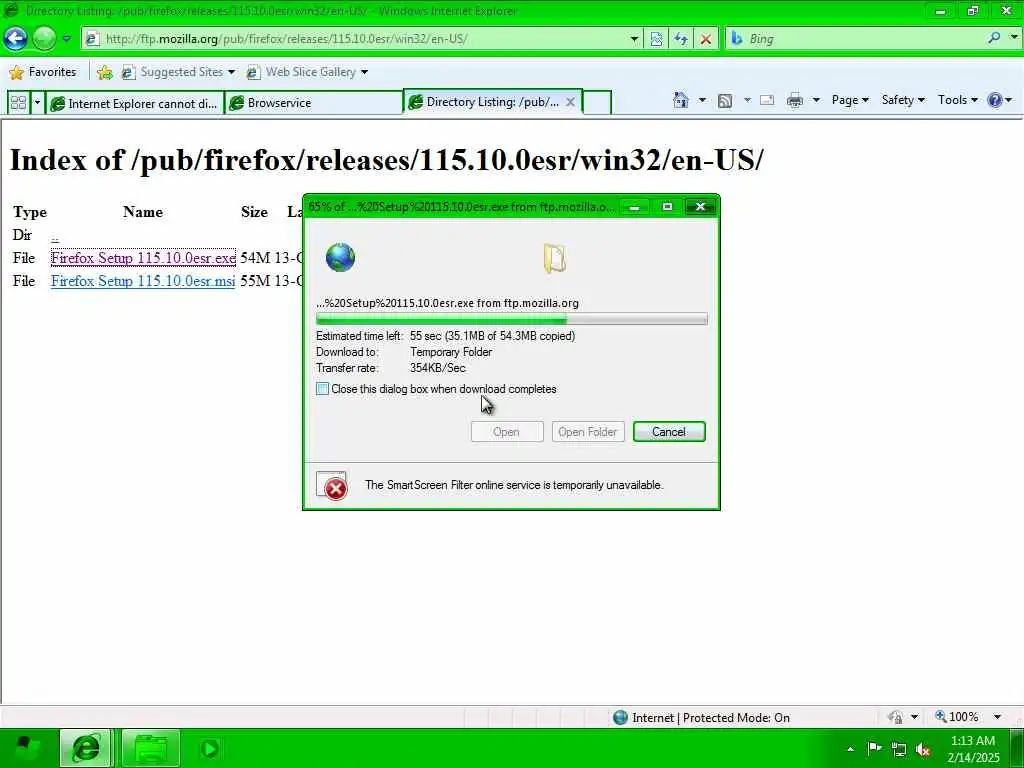Expand the Print options dropdown arrow

[x=816, y=100]
